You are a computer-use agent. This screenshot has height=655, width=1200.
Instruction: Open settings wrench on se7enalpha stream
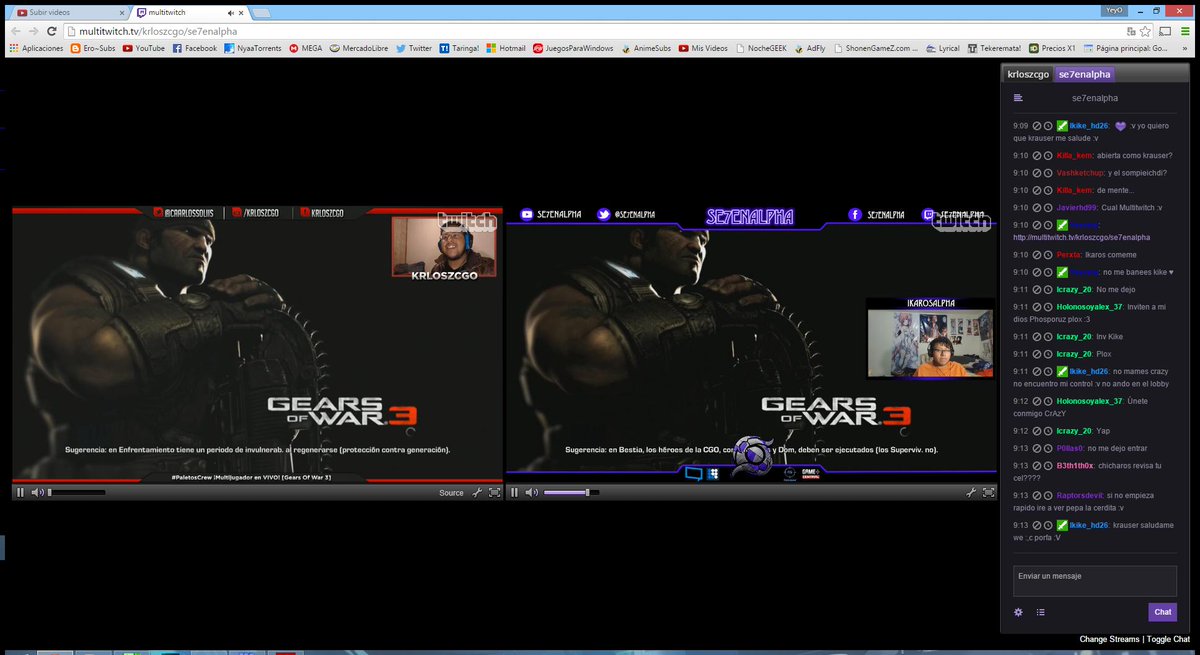pyautogui.click(x=972, y=492)
